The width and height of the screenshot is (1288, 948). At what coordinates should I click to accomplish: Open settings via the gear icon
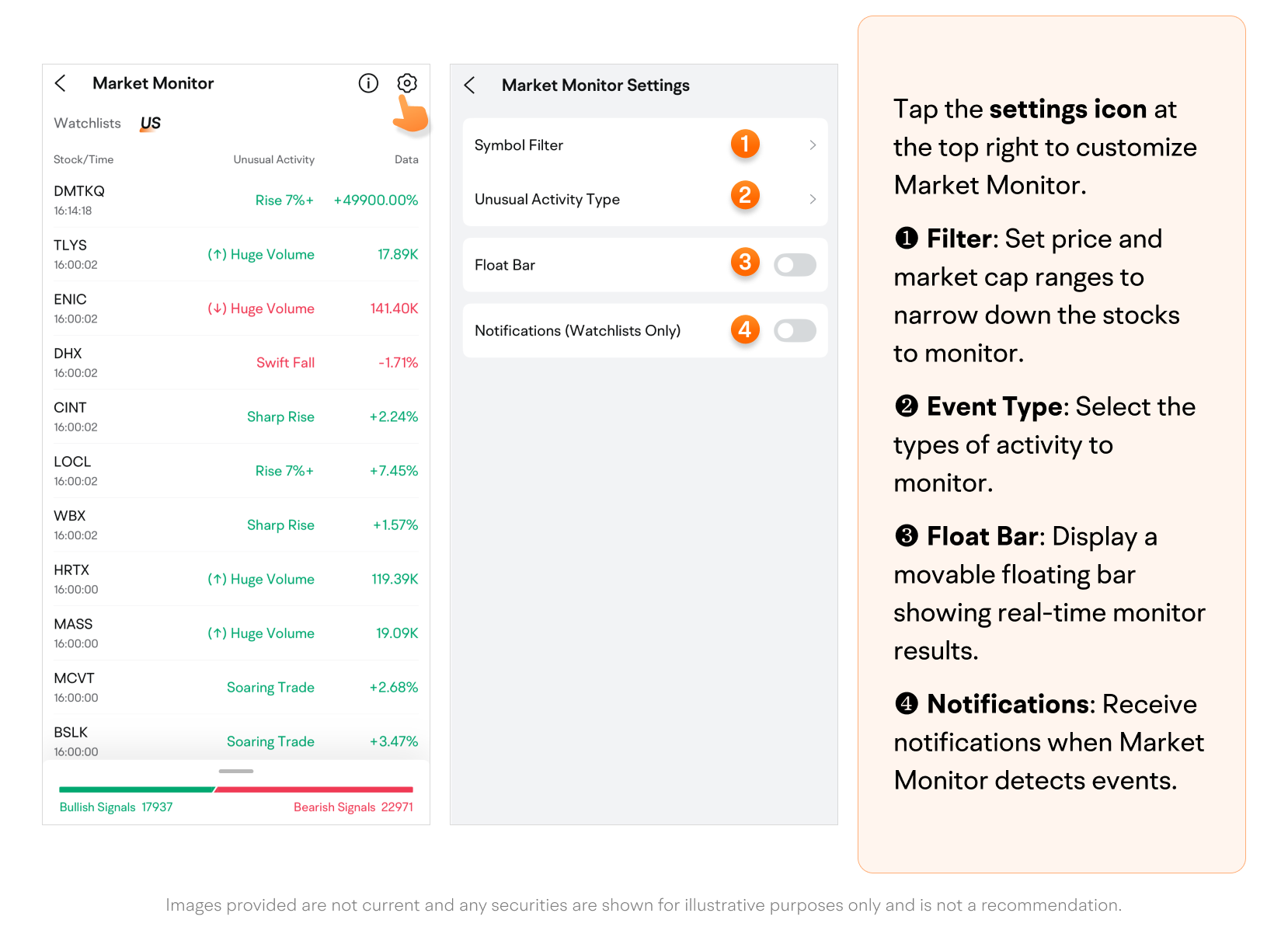407,83
